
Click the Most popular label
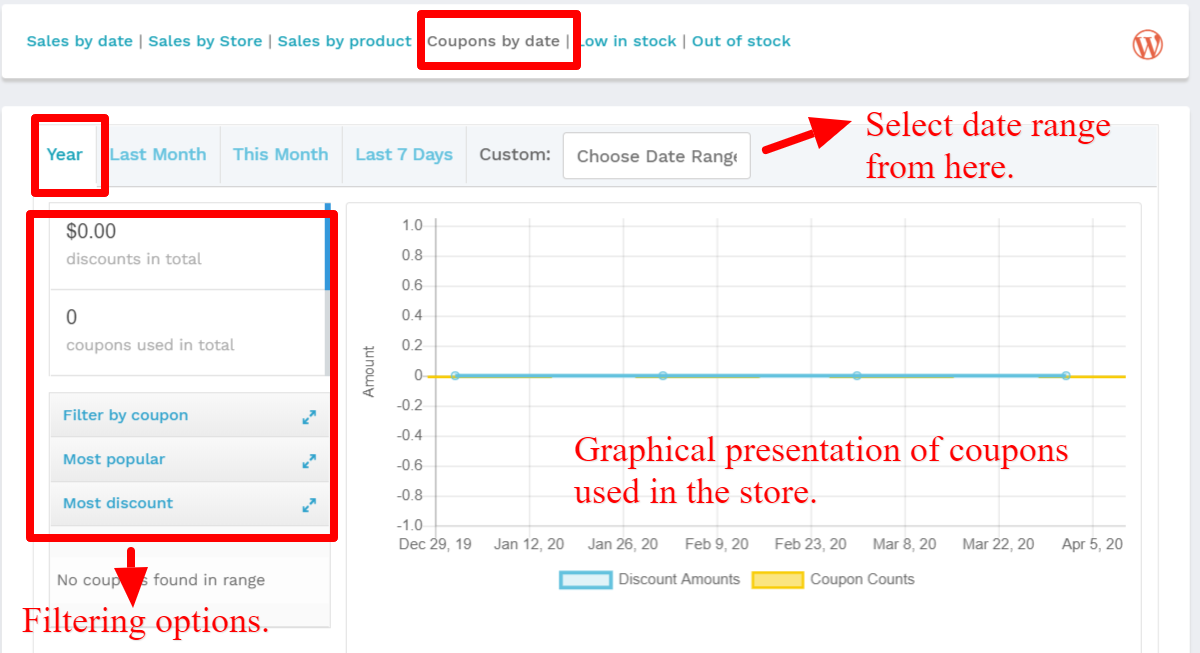point(114,459)
